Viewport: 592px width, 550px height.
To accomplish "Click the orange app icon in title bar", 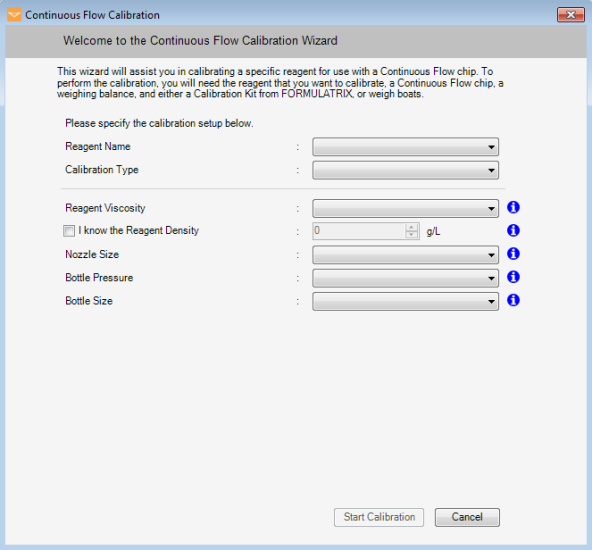I will point(14,15).
